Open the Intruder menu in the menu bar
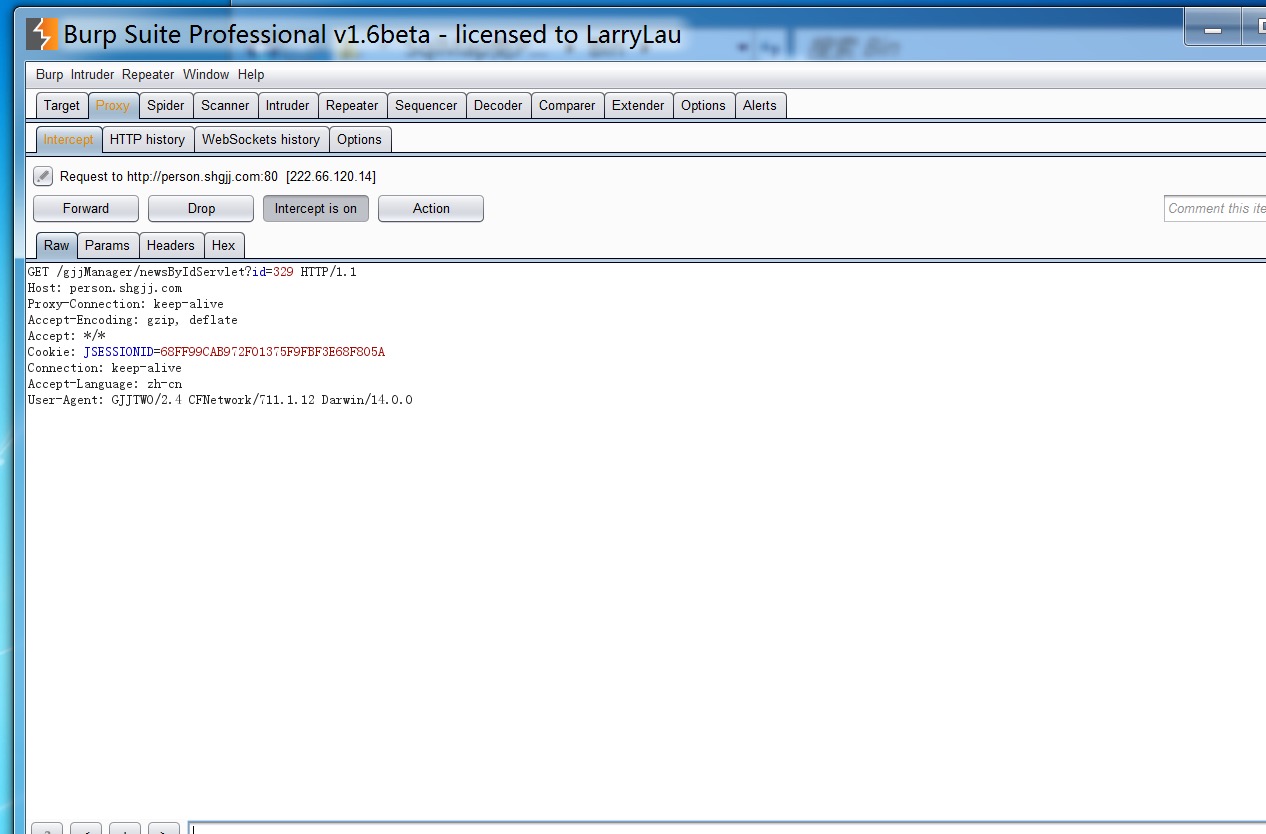 tap(93, 74)
